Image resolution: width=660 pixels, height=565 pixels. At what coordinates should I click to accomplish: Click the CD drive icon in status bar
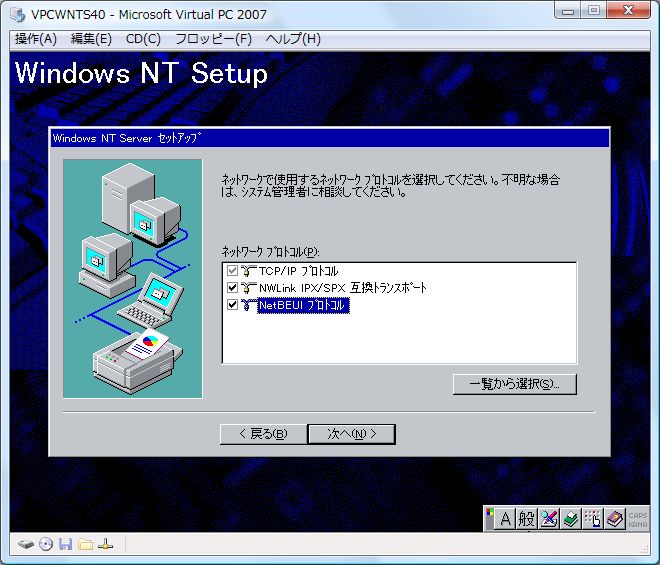[46, 544]
